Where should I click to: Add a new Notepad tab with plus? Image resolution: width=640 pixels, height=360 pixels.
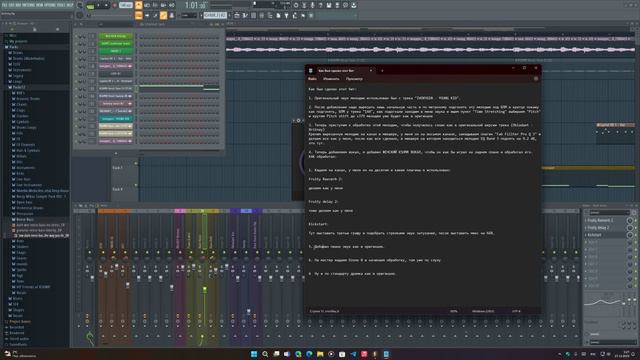pyautogui.click(x=382, y=70)
